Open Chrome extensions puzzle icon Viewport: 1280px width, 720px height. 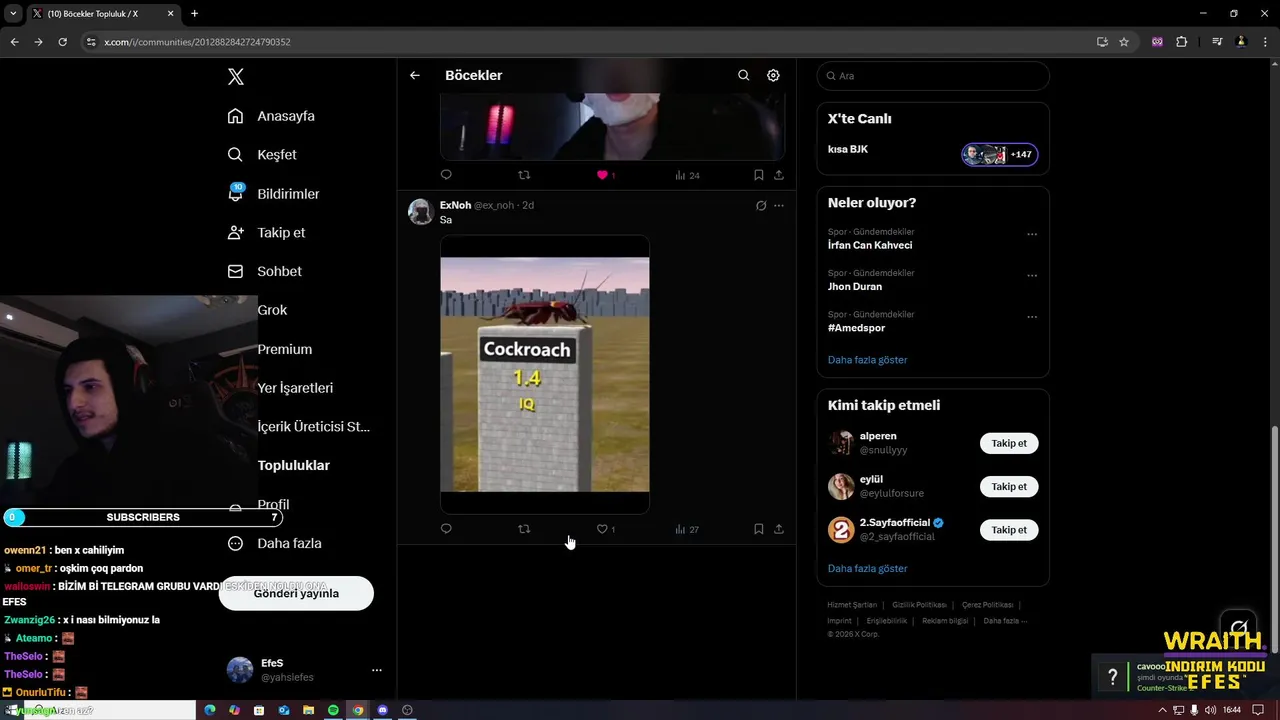[1181, 42]
